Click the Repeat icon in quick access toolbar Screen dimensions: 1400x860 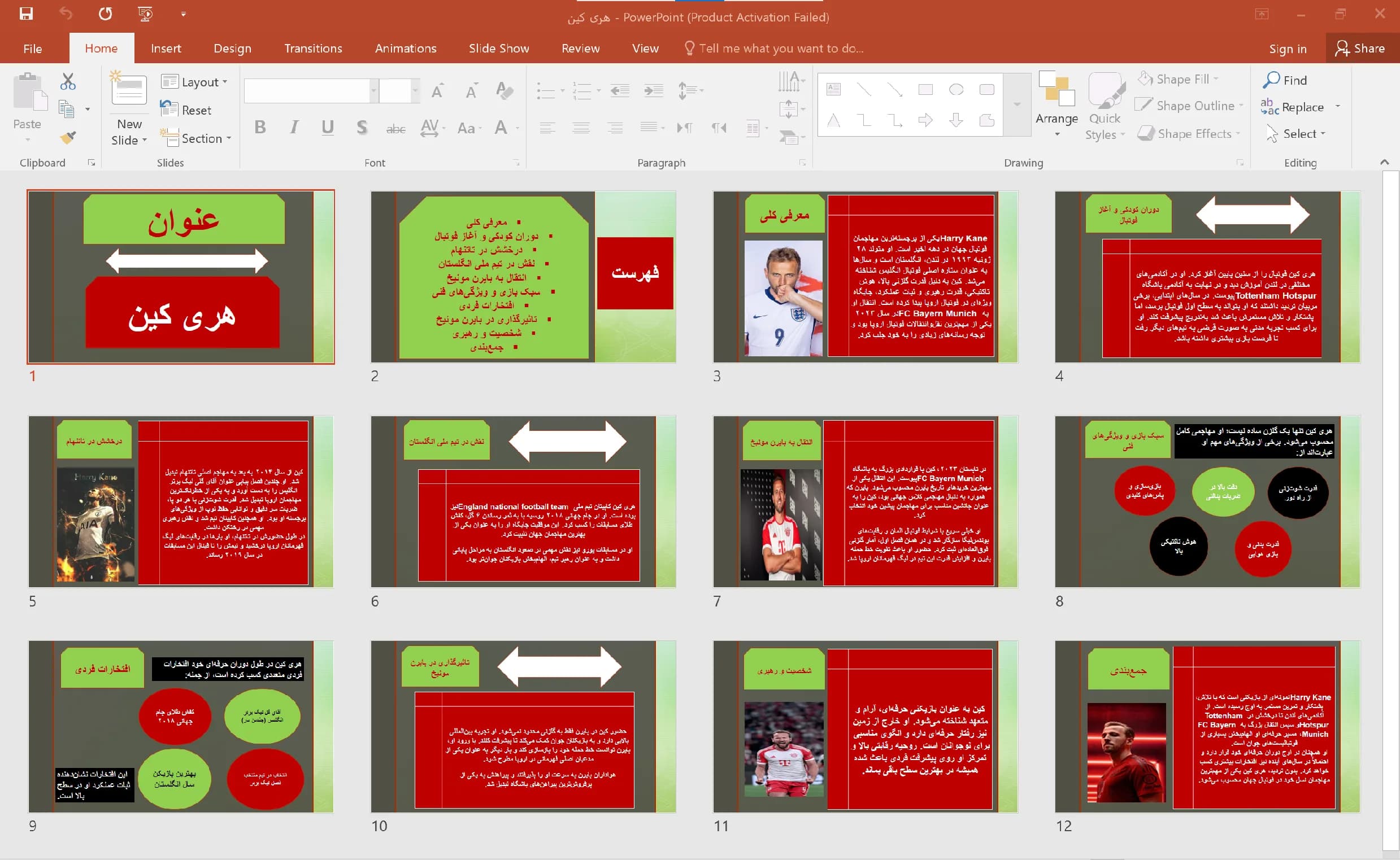tap(105, 14)
